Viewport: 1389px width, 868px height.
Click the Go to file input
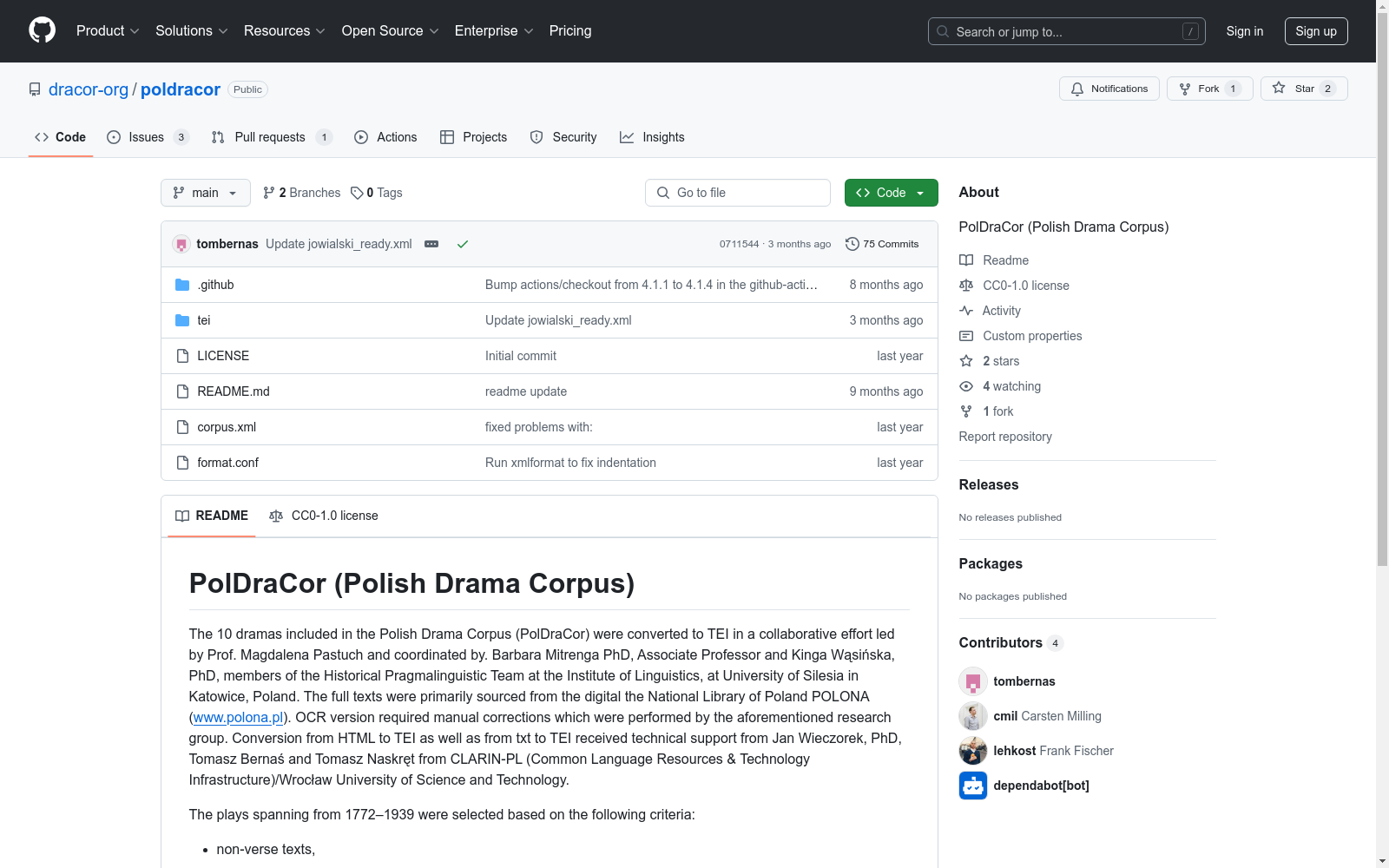click(738, 193)
